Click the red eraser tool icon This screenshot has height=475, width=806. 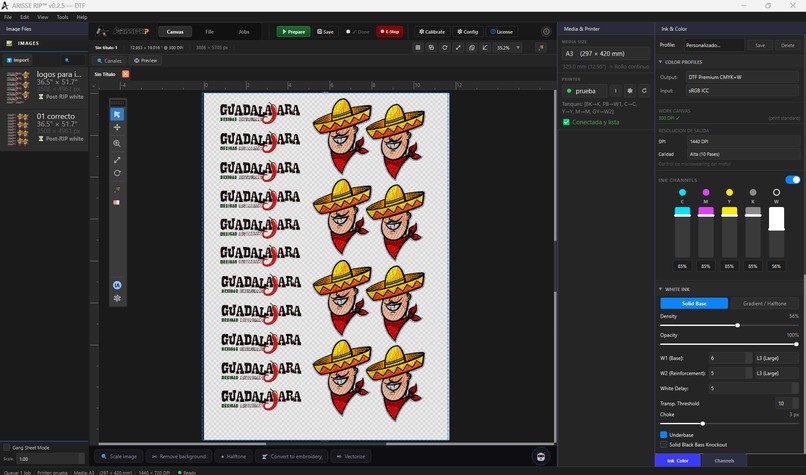coord(117,203)
